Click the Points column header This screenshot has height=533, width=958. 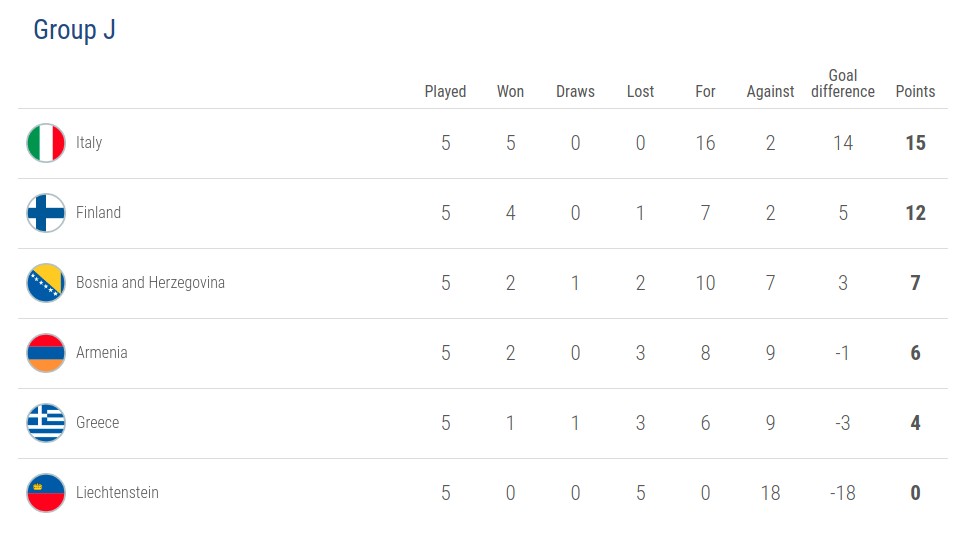coord(915,91)
